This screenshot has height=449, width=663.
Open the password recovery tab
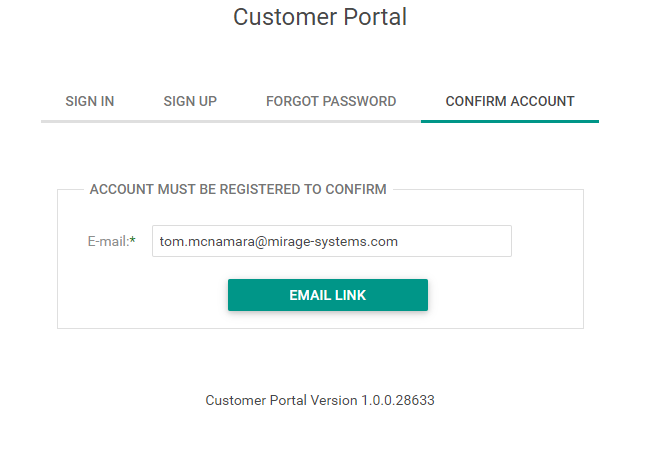(x=331, y=101)
